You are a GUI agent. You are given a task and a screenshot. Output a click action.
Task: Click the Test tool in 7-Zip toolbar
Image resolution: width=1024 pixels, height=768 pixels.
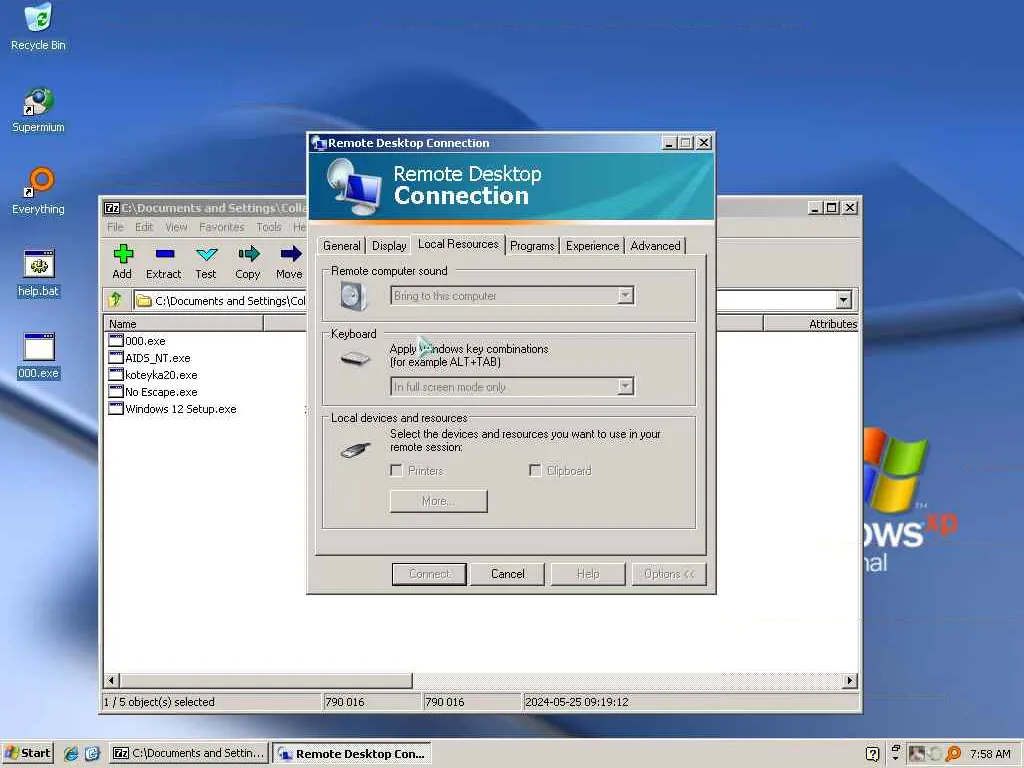[206, 262]
